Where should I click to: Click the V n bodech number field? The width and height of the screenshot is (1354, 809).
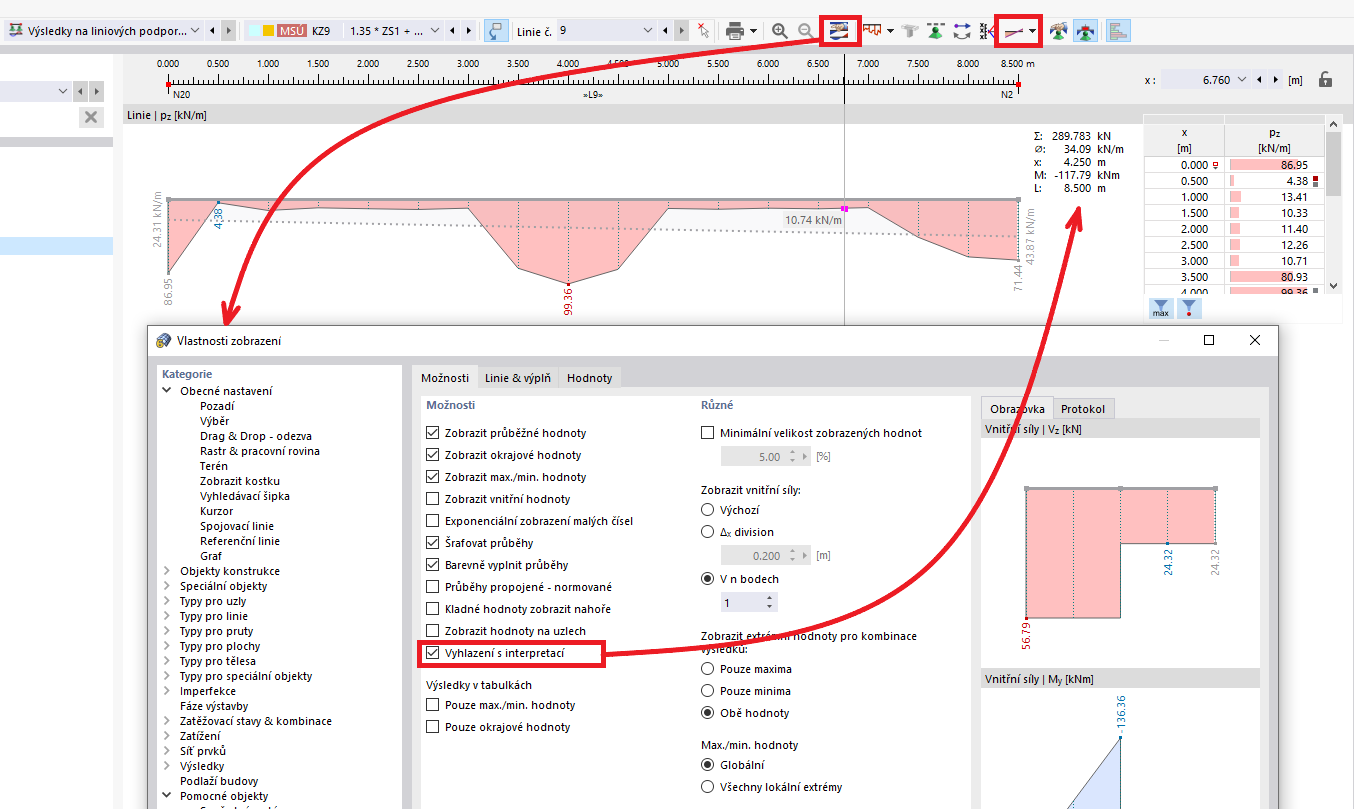point(749,602)
